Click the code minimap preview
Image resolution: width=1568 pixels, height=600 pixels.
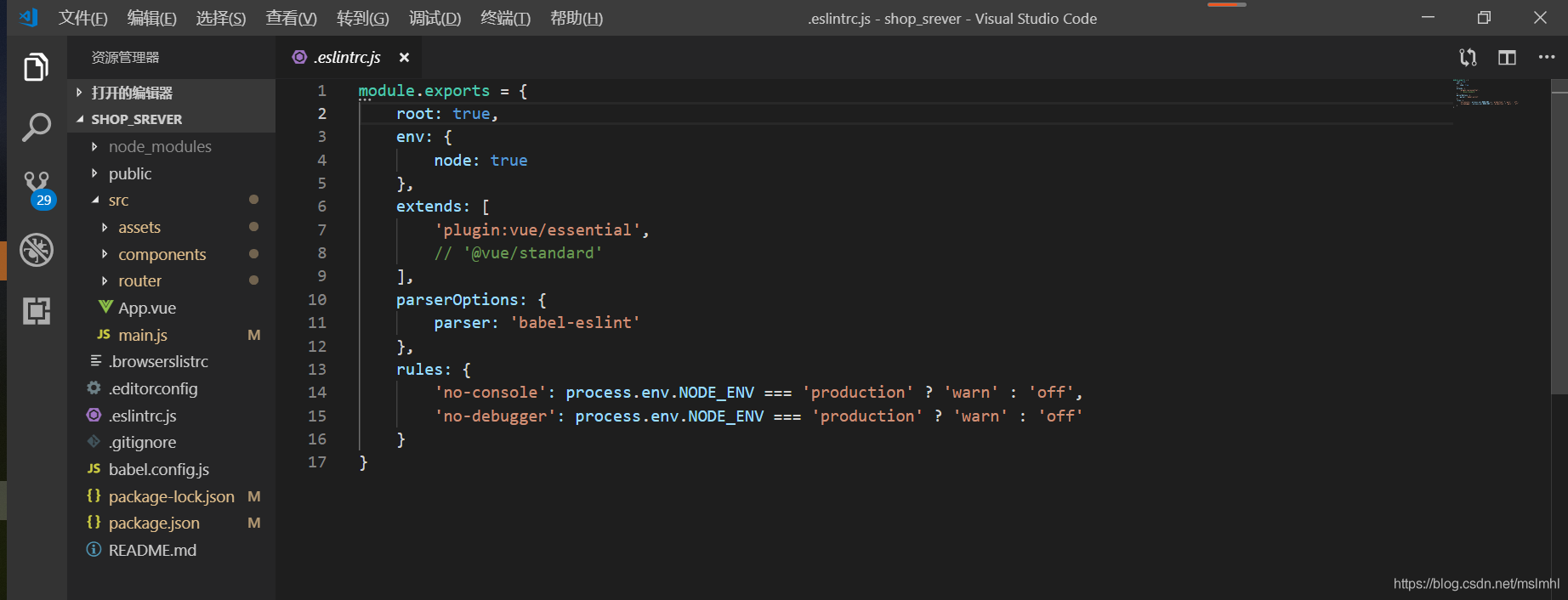point(1486,92)
